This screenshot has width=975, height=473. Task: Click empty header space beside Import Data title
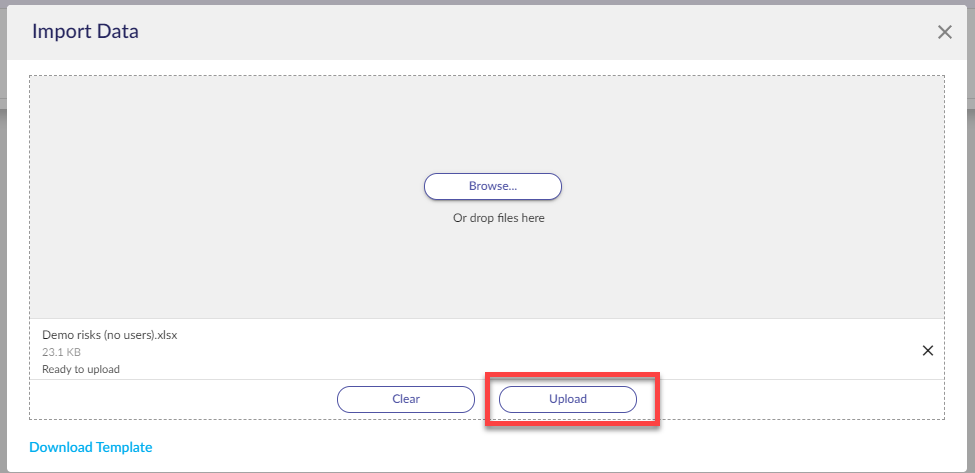pyautogui.click(x=500, y=32)
